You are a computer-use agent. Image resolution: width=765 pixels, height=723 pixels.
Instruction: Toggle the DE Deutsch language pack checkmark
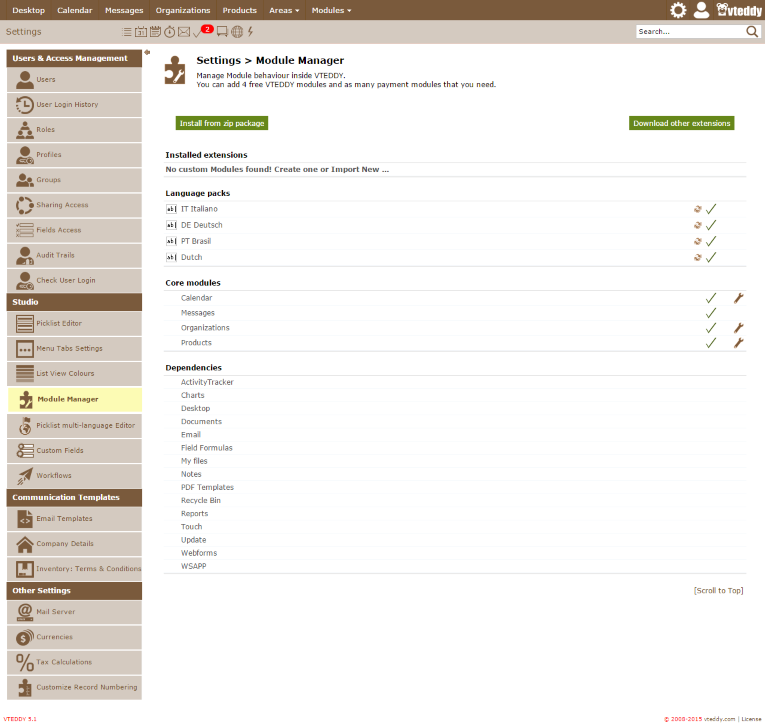(x=711, y=225)
